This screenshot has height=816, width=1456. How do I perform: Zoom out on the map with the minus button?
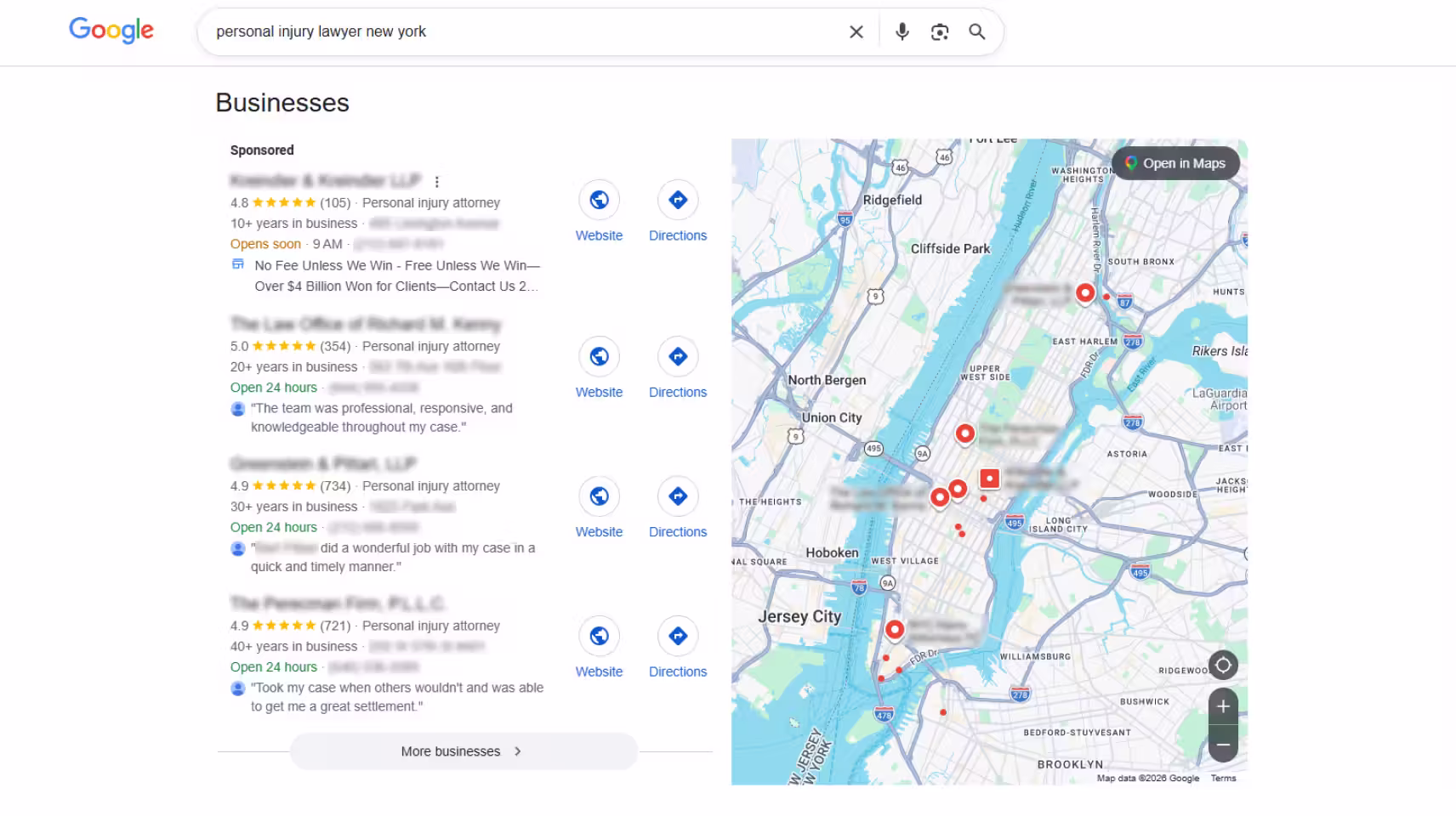tap(1223, 745)
